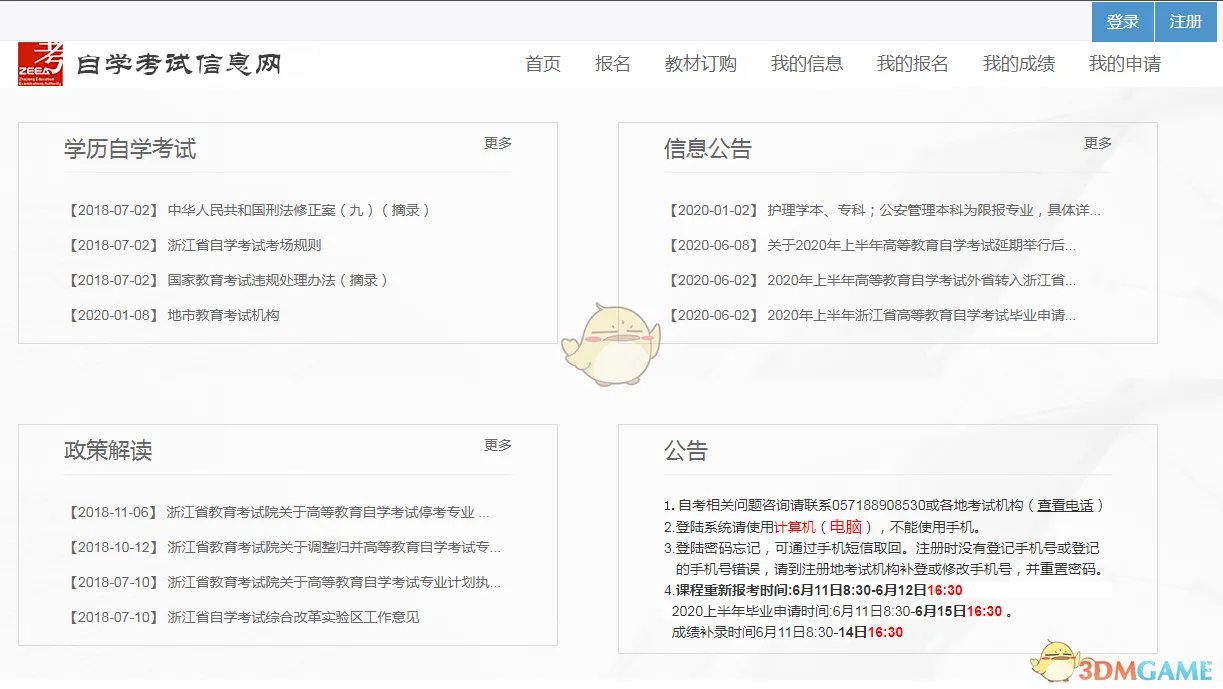
Task: Click 更多 in the 信息公告 panel
Action: [1098, 142]
